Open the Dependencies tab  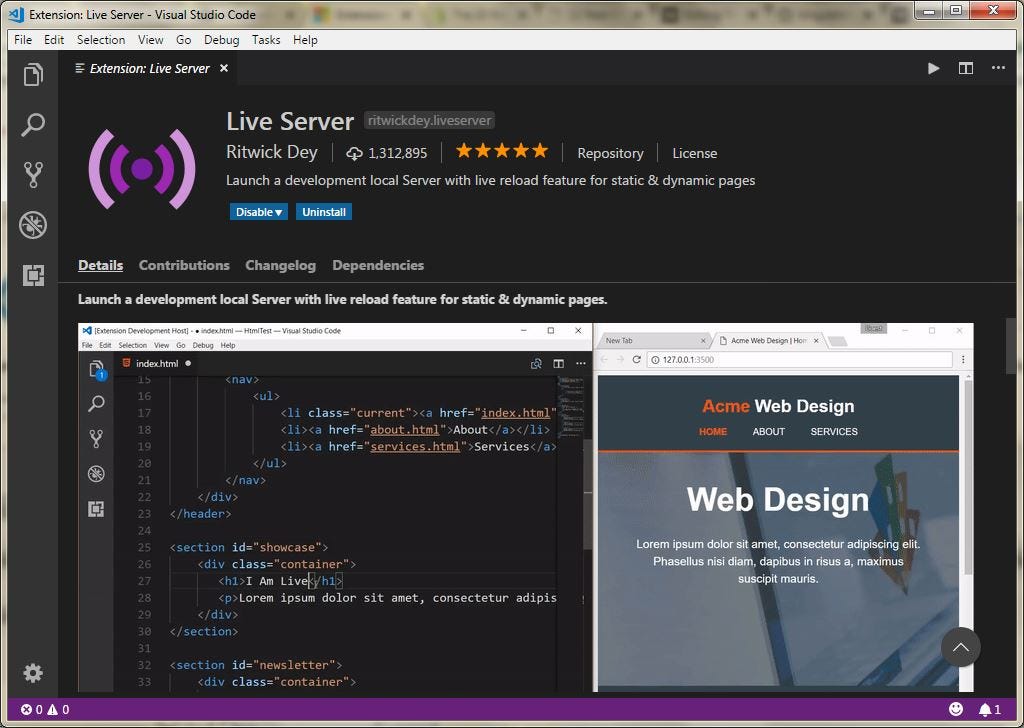[378, 265]
